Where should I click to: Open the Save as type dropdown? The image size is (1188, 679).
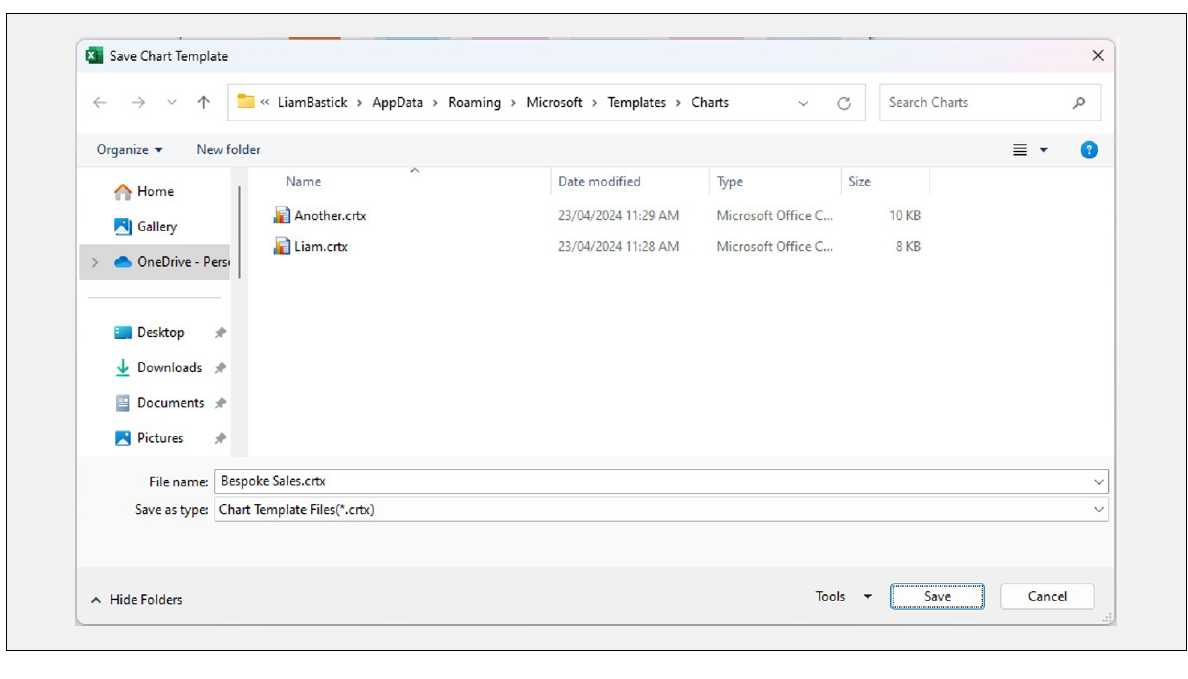click(1096, 509)
